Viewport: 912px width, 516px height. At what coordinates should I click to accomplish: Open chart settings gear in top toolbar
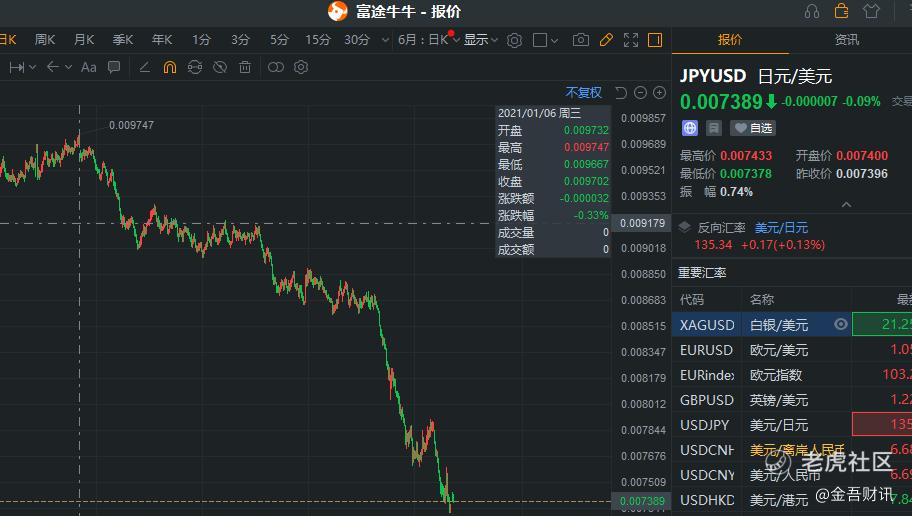click(514, 40)
